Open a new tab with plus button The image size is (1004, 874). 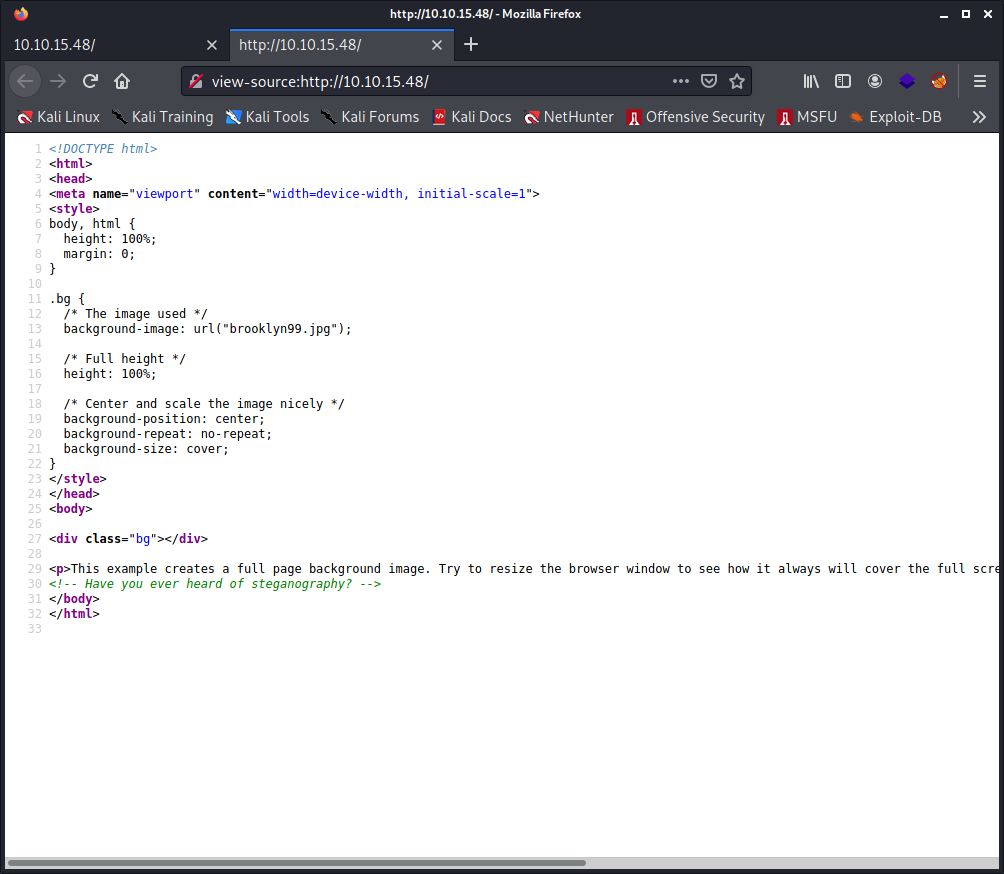[471, 44]
